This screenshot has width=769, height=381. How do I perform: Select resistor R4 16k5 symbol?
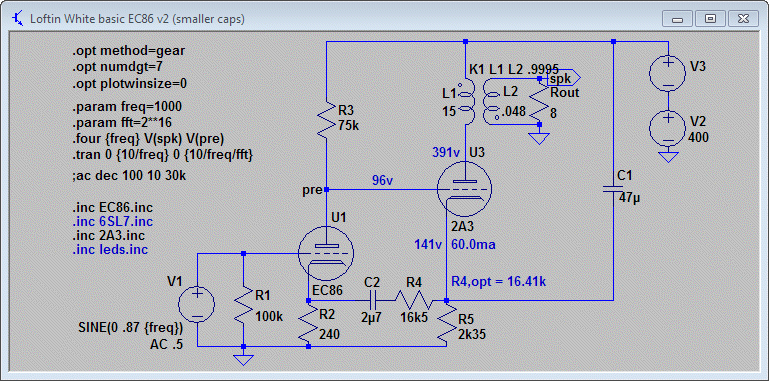(414, 300)
